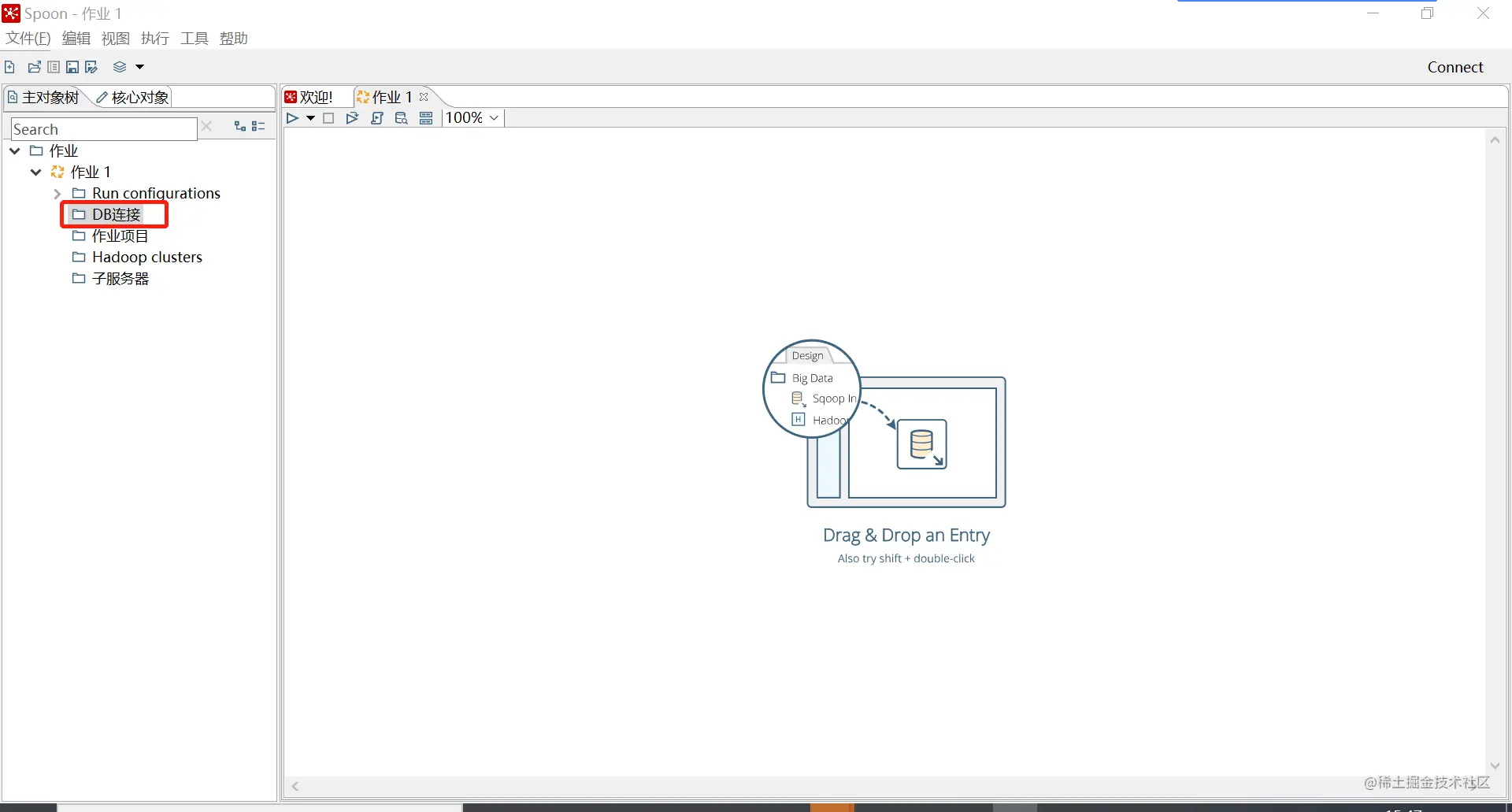
Task: Click the new file icon
Action: 9,67
